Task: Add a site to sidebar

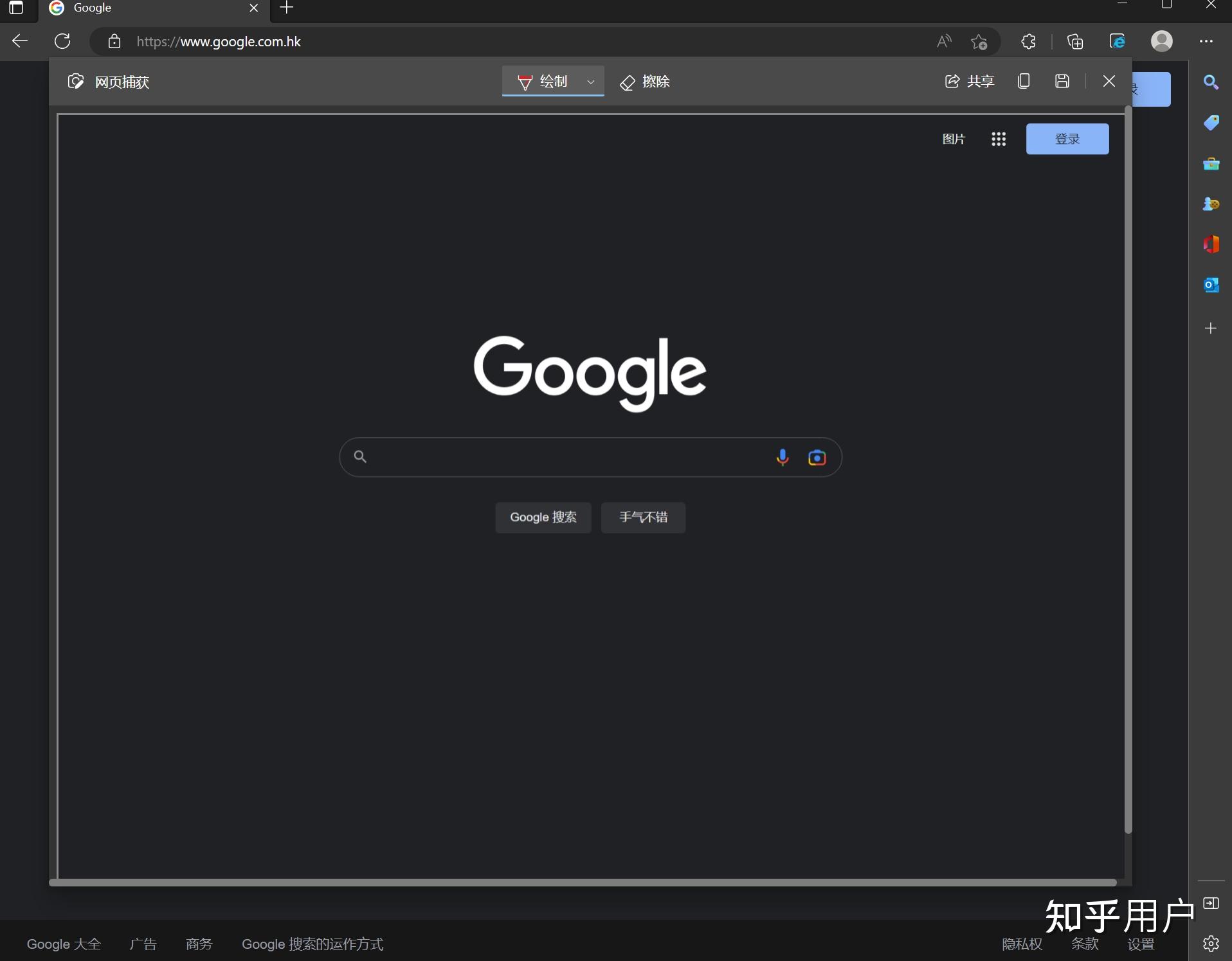Action: pos(1211,328)
